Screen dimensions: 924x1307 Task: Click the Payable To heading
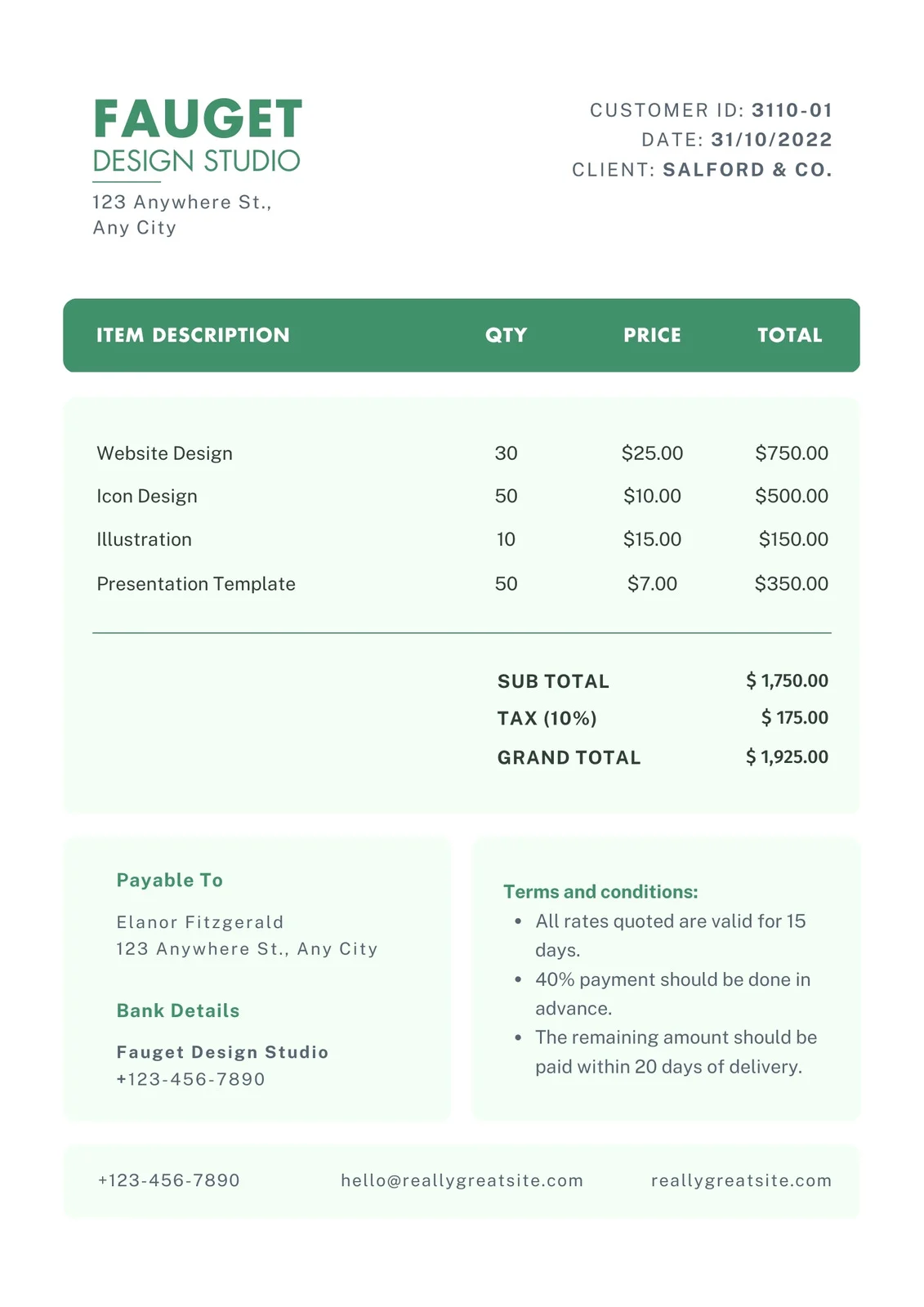pos(169,880)
